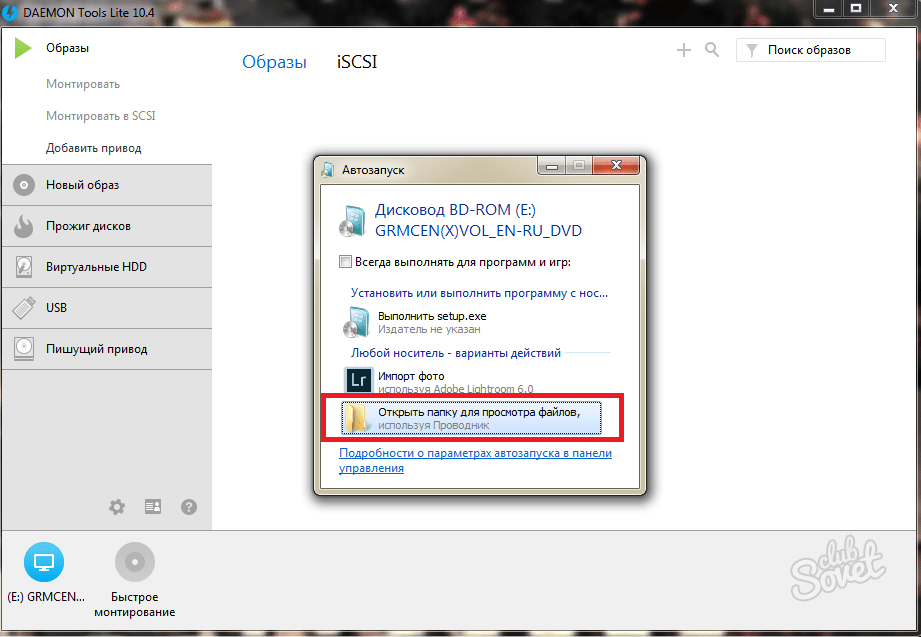Click the green Images play icon
921x637 pixels.
pos(23,48)
